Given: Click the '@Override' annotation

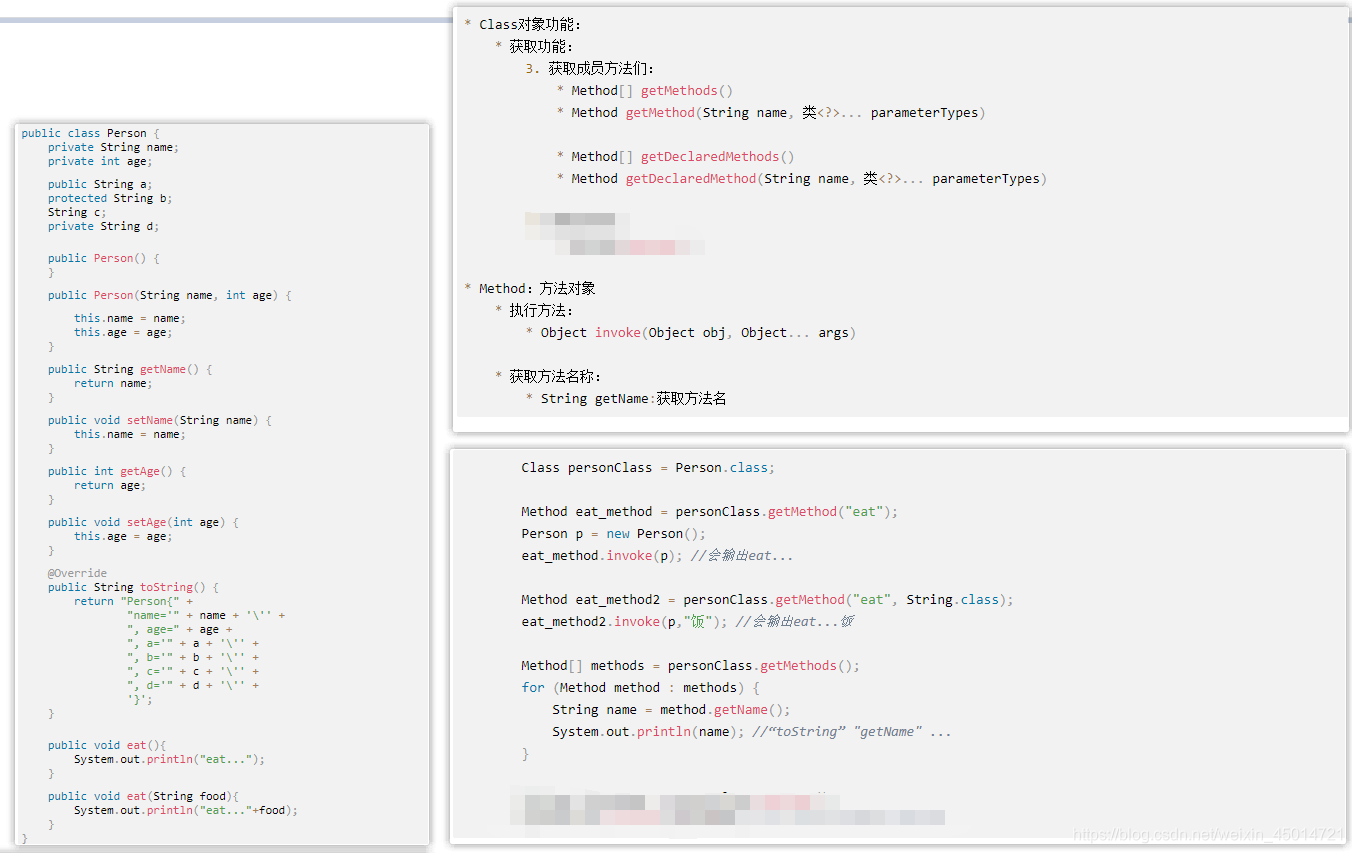Looking at the screenshot, I should [77, 573].
